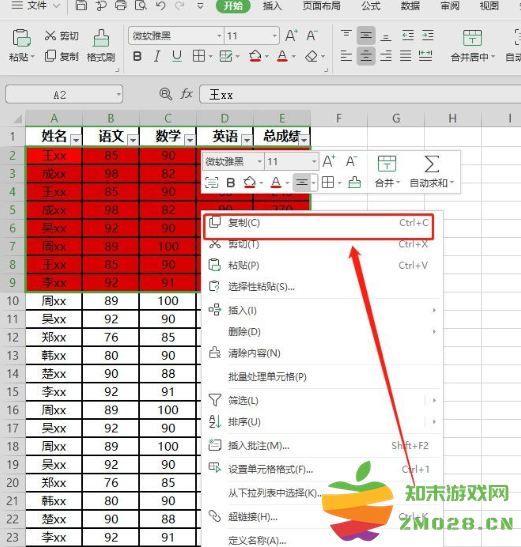The height and width of the screenshot is (547, 521).
Task: Switch to the Formulas tab
Action: pyautogui.click(x=371, y=5)
